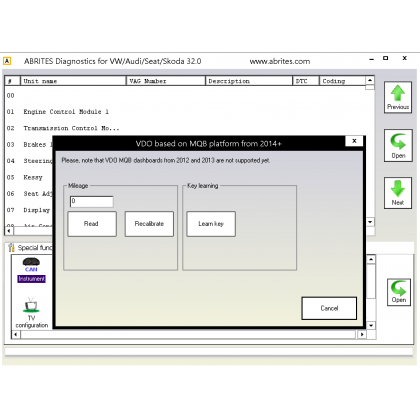Screen dimensions: 420x420
Task: Select the Engine Control Module 1 row
Action: click(185, 112)
